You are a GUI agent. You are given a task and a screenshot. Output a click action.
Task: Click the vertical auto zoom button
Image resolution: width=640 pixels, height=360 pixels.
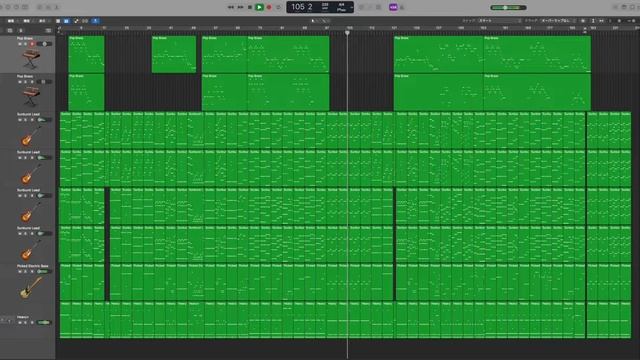[x=593, y=21]
